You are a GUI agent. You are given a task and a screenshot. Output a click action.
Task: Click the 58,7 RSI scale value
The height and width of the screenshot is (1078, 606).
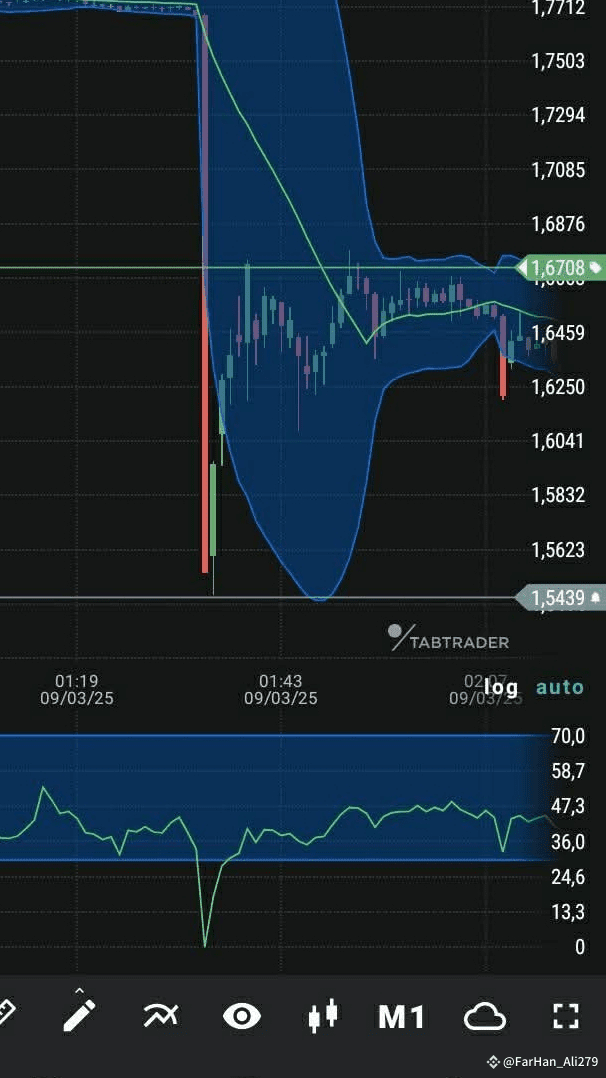pos(568,771)
